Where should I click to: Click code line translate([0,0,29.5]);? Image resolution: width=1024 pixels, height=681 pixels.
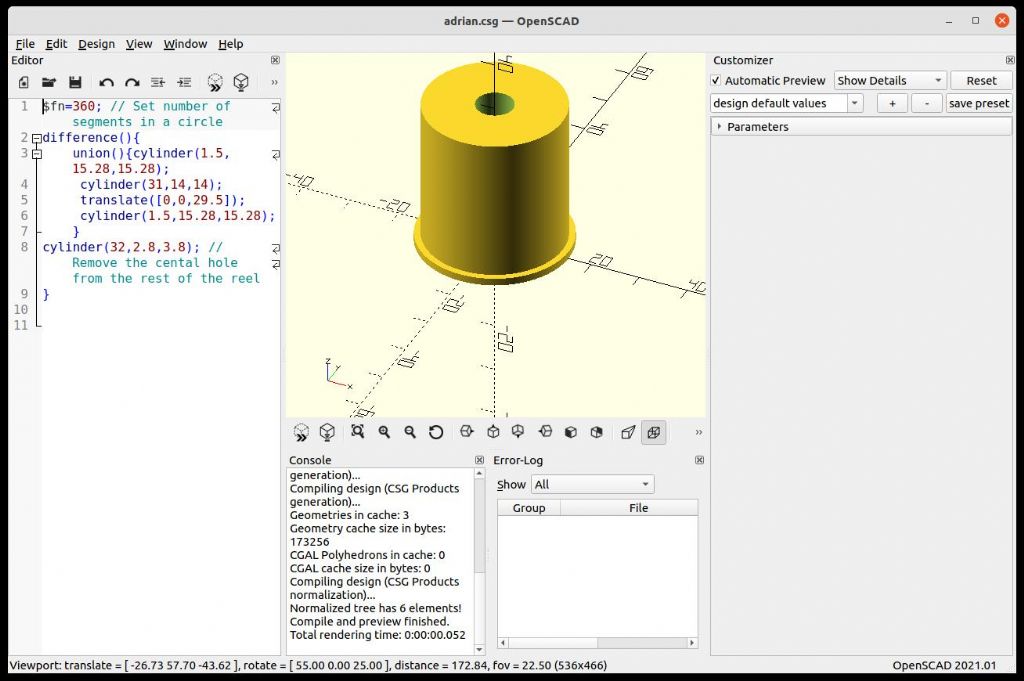click(x=163, y=200)
